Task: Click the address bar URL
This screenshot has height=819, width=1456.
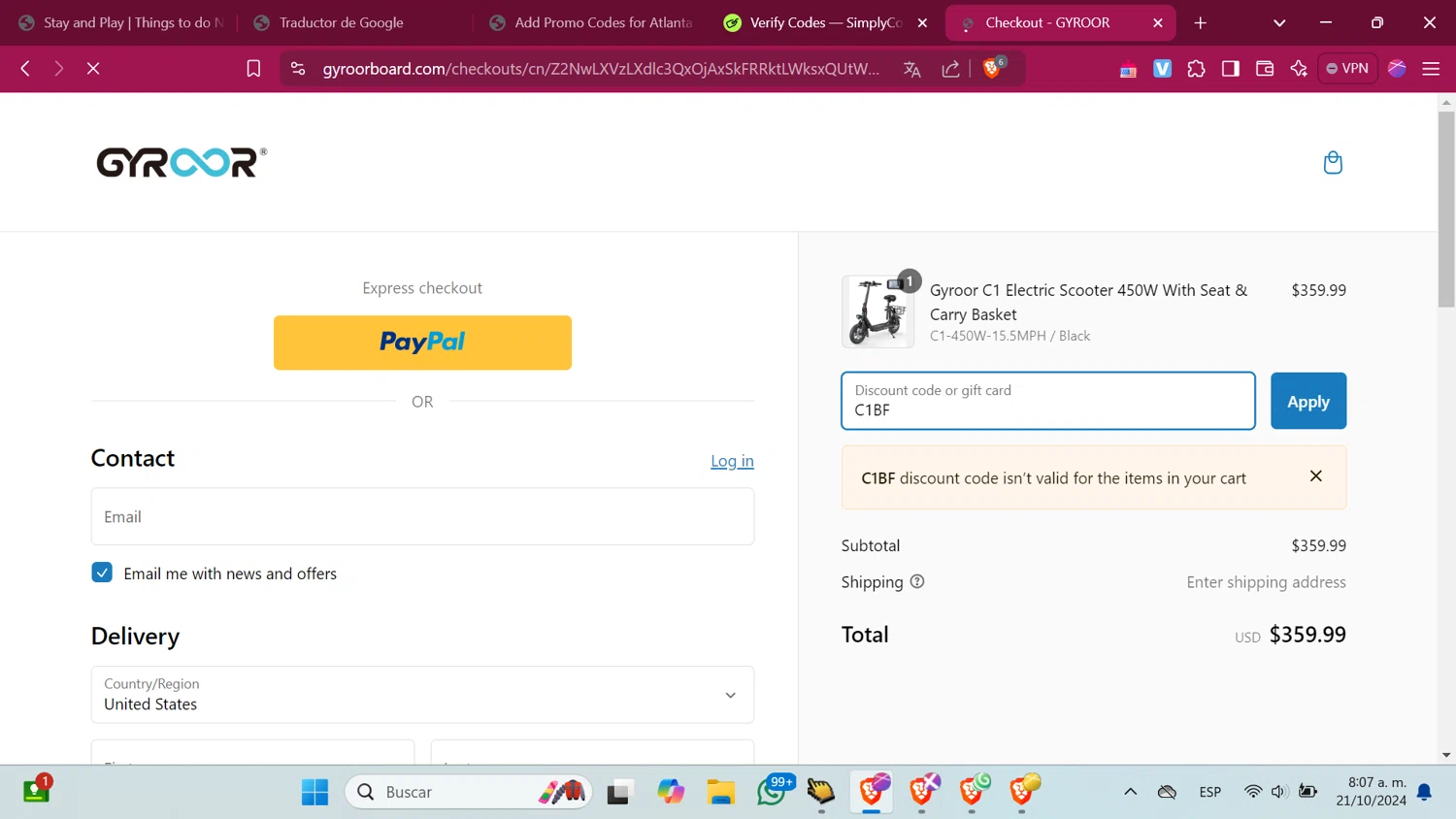Action: [601, 69]
